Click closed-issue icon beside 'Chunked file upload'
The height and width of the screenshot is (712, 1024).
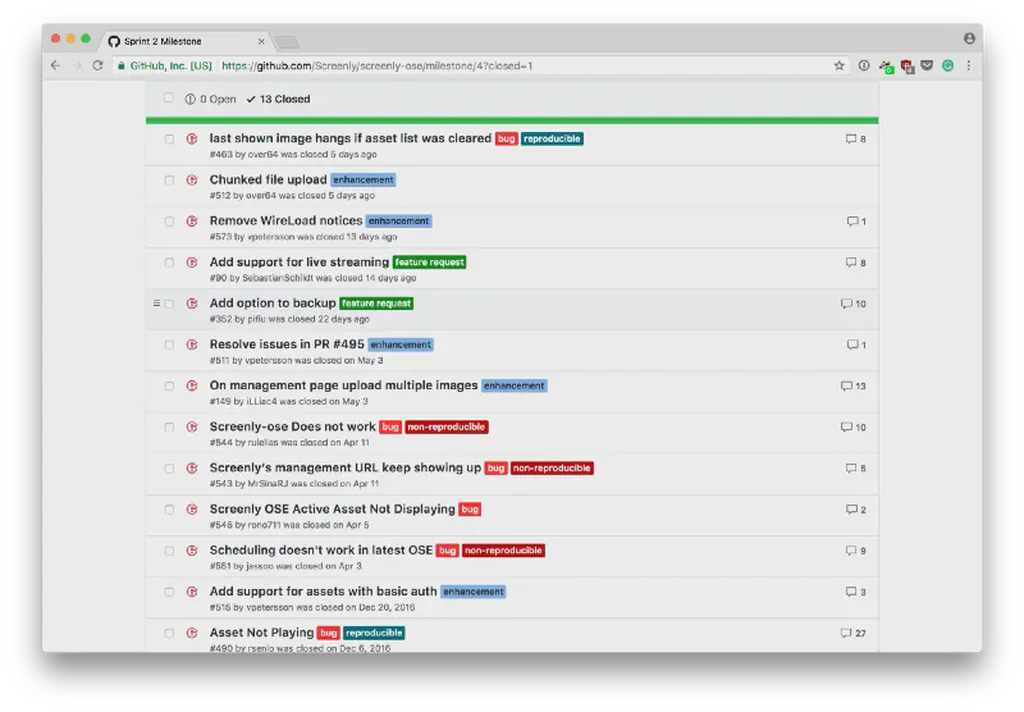(192, 180)
